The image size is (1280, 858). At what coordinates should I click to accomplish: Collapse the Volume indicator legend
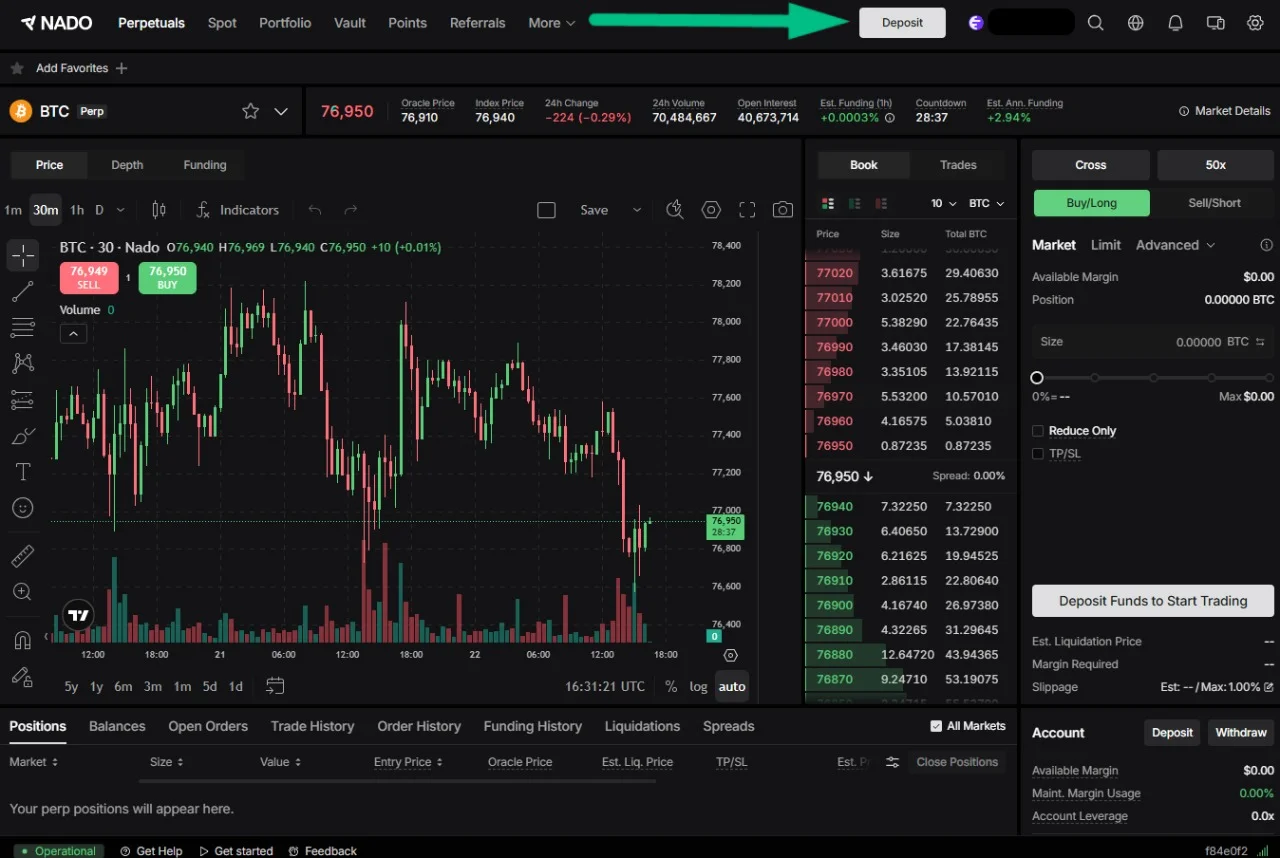73,334
